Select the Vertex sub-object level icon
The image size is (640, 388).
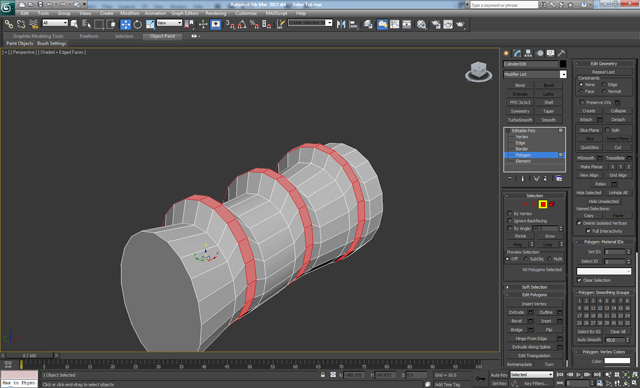click(x=515, y=204)
